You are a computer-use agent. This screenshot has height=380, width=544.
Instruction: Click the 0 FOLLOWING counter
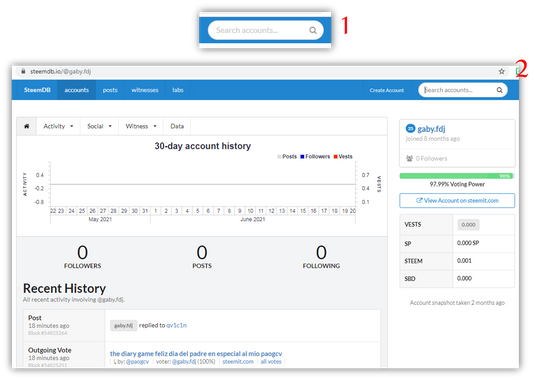pos(321,257)
